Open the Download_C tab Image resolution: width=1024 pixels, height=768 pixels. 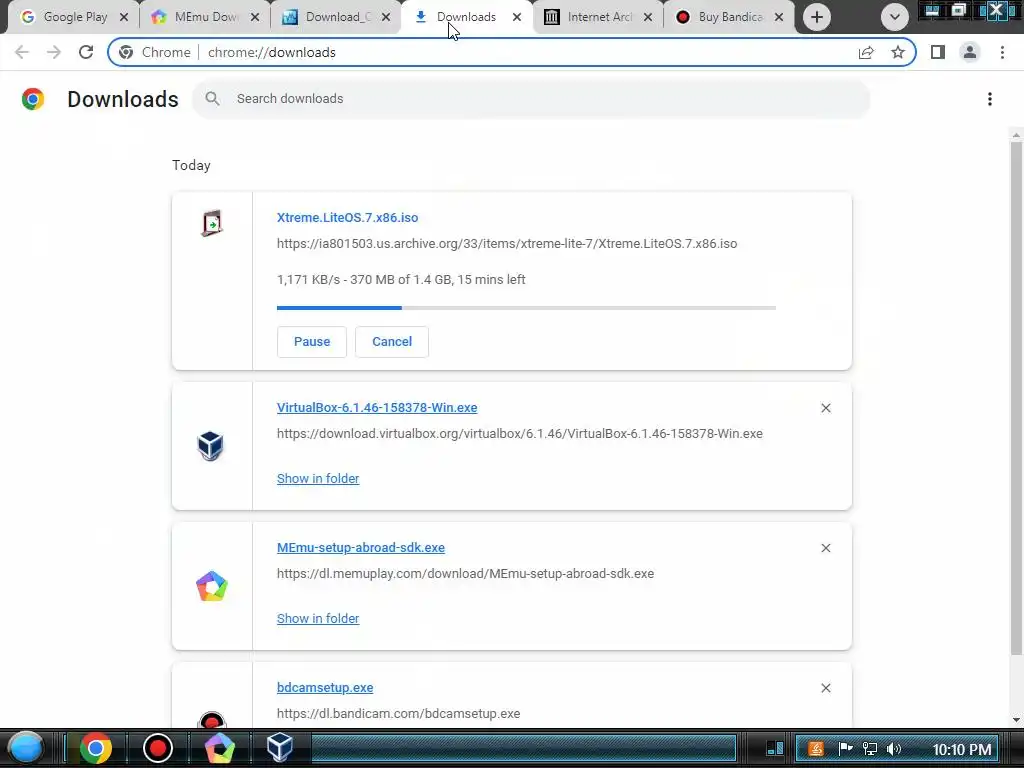(336, 17)
